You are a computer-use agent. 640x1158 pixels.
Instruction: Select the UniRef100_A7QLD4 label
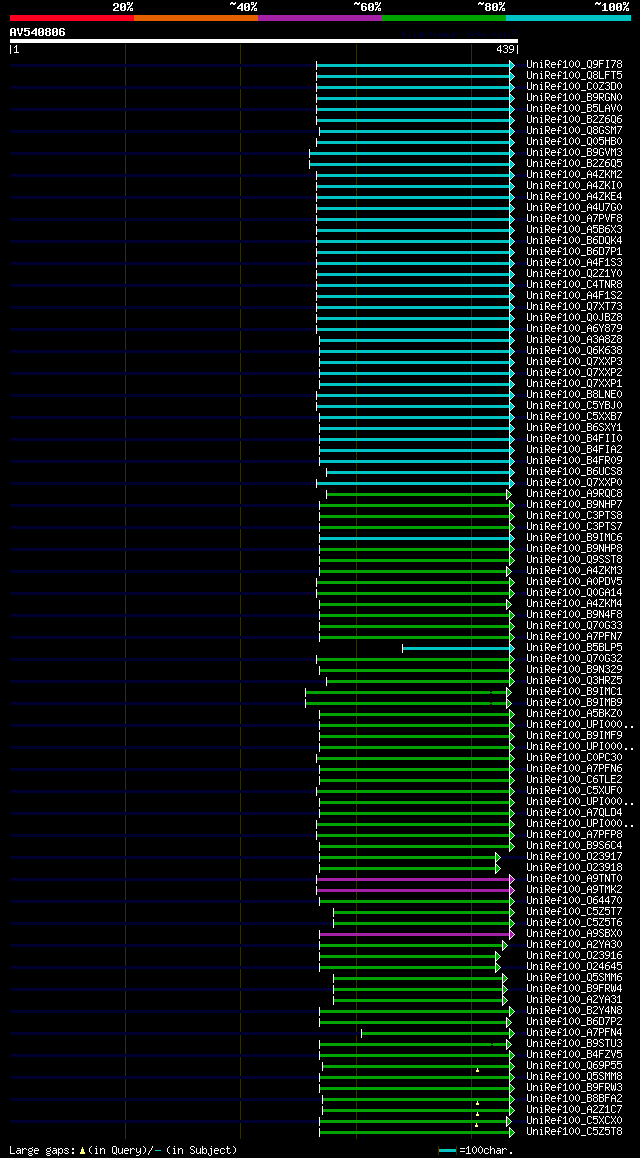pyautogui.click(x=574, y=813)
